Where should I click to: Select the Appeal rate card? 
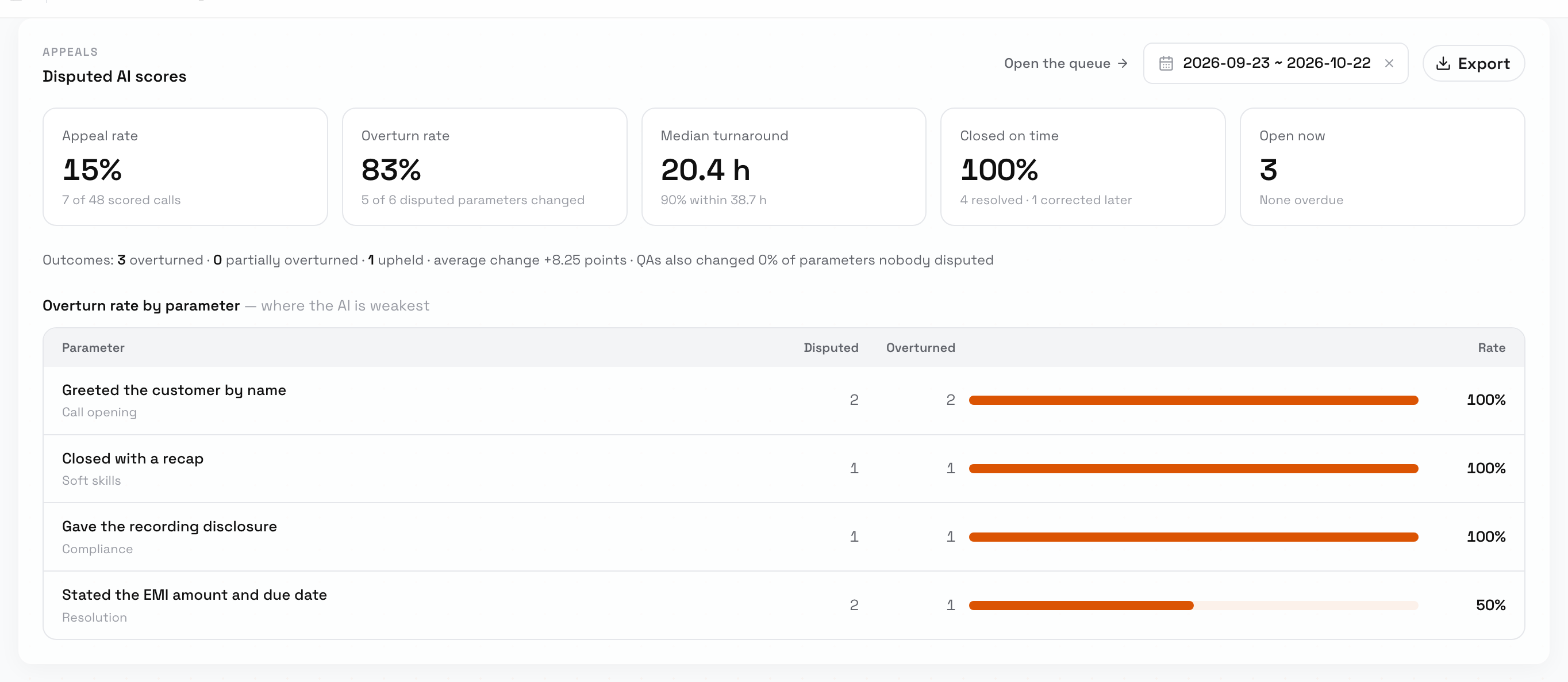tap(185, 167)
